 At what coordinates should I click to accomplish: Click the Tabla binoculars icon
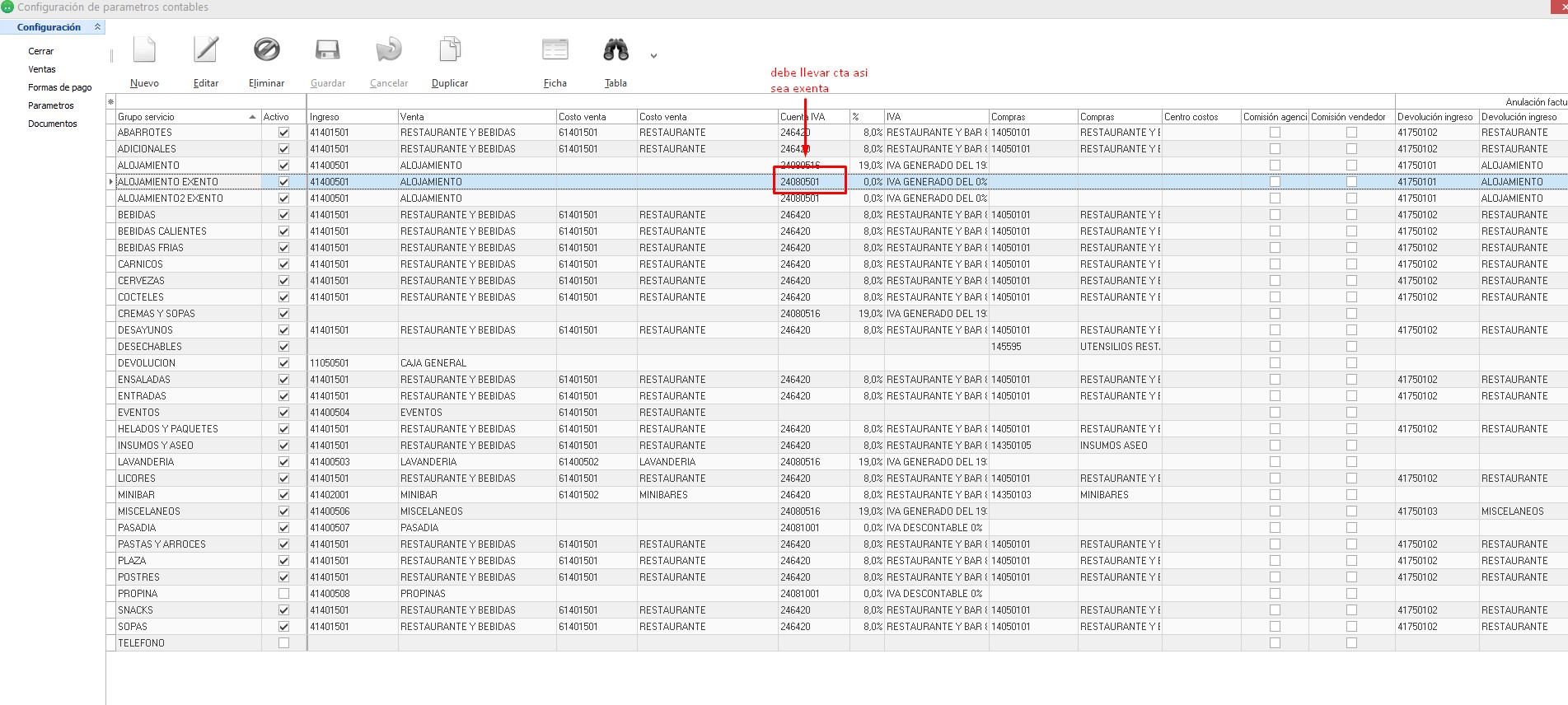pos(615,50)
